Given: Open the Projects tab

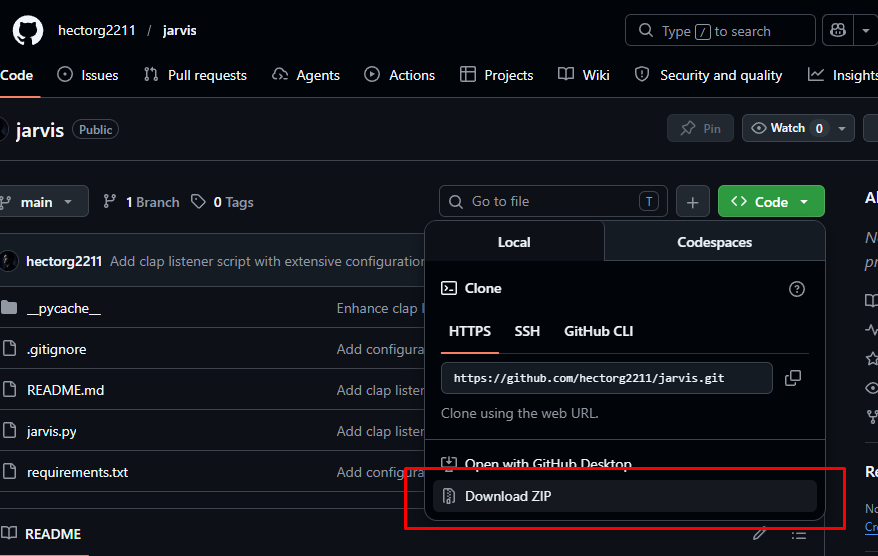Looking at the screenshot, I should [496, 75].
